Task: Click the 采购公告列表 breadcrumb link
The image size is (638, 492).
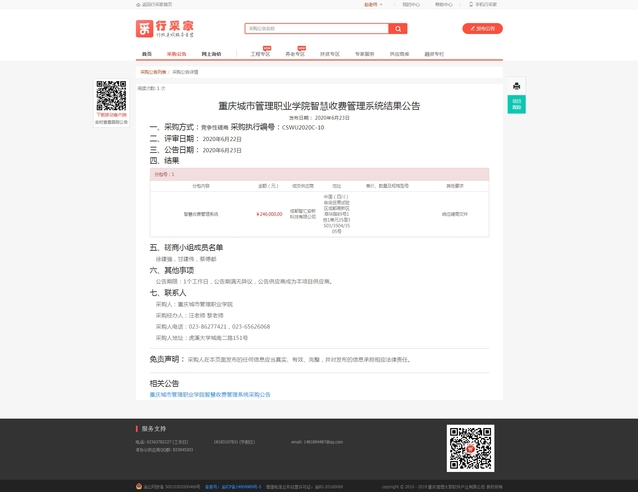Action: [153, 72]
